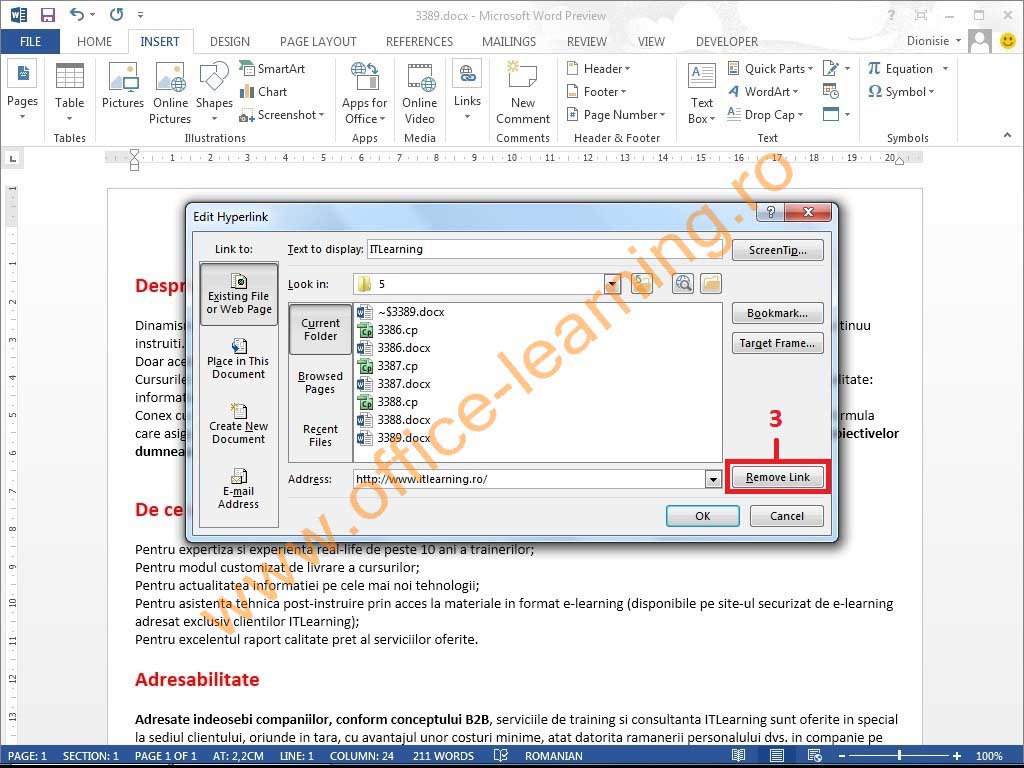Screen dimensions: 1024x768
Task: Open the FILE tab
Action: 30,41
